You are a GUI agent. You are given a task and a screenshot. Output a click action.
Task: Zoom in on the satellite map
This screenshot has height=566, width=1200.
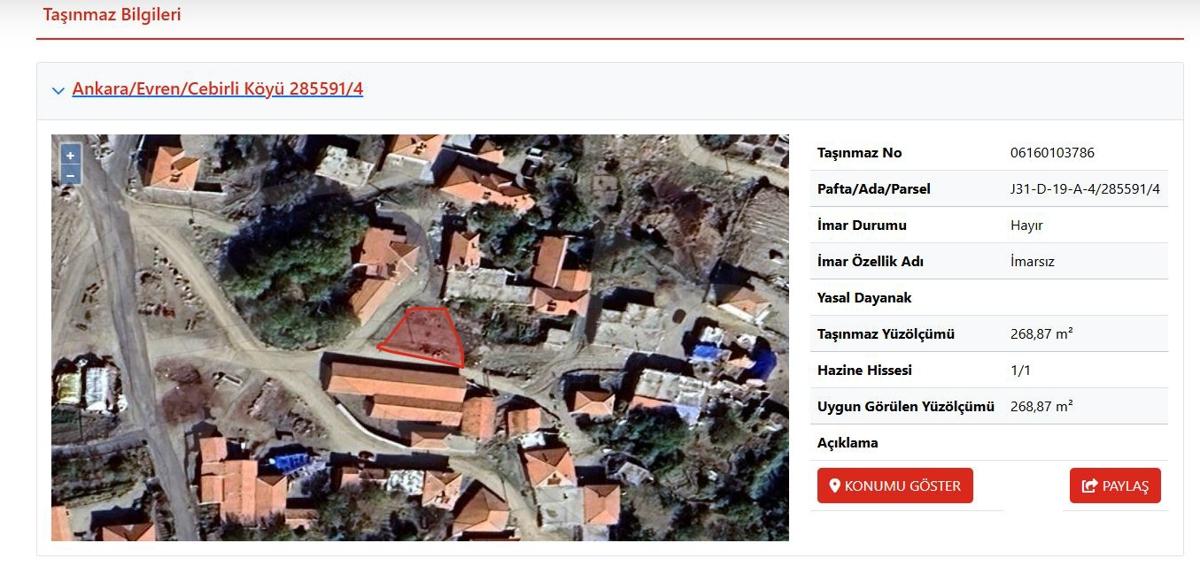click(x=70, y=156)
